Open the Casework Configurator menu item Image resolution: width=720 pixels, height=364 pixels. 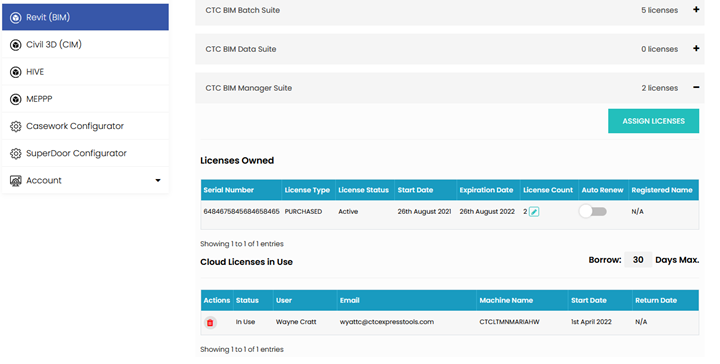pos(85,126)
